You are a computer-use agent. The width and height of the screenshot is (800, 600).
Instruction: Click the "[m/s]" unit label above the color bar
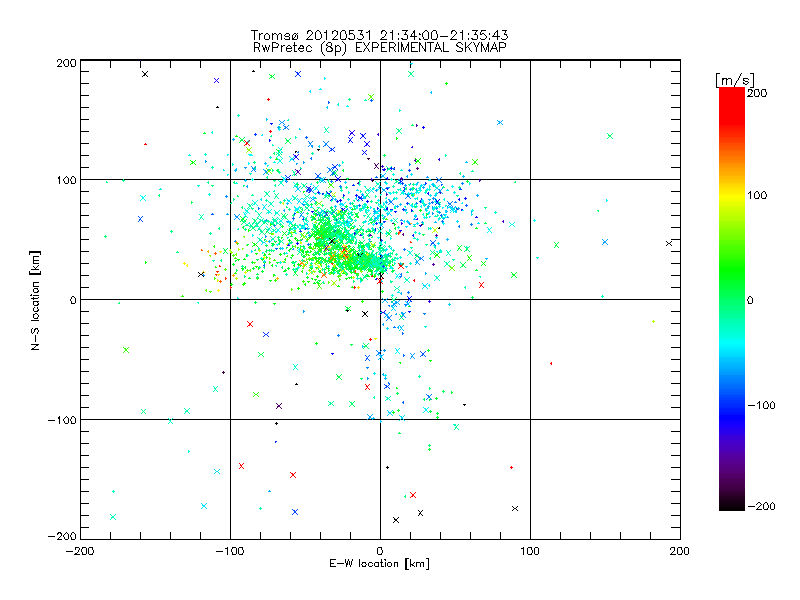tap(734, 80)
